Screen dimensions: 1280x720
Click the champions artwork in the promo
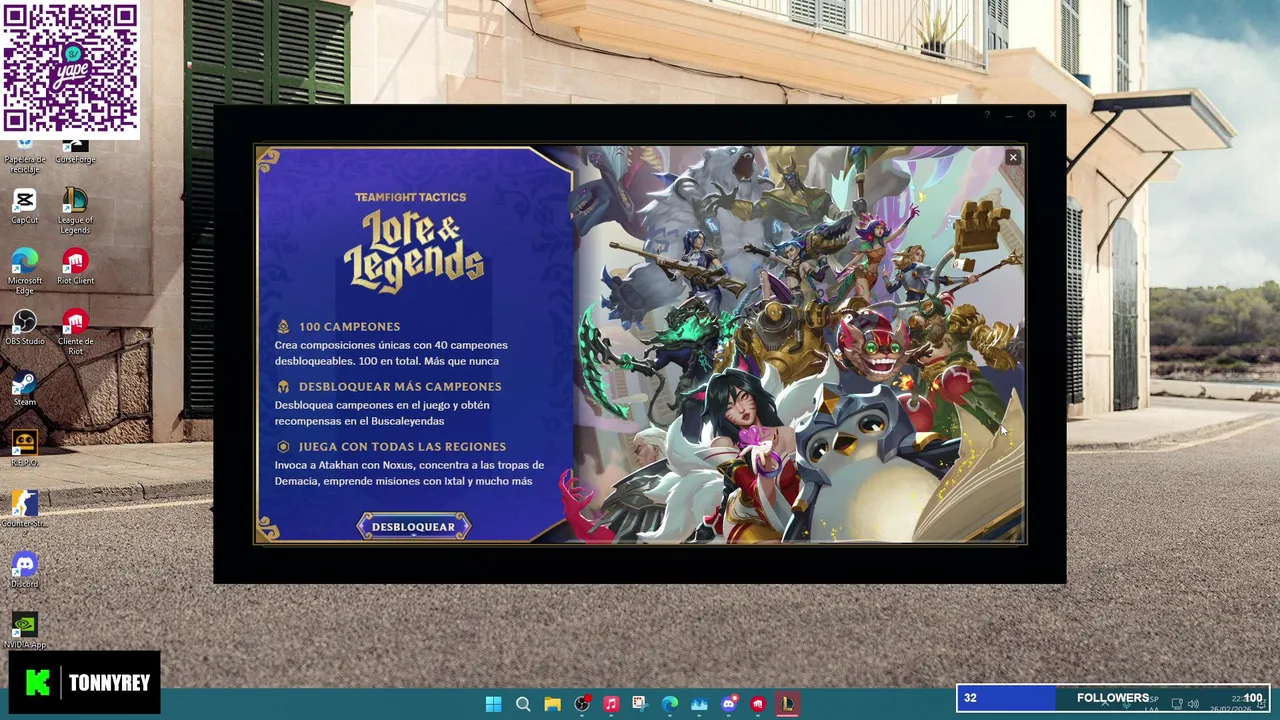(x=800, y=345)
